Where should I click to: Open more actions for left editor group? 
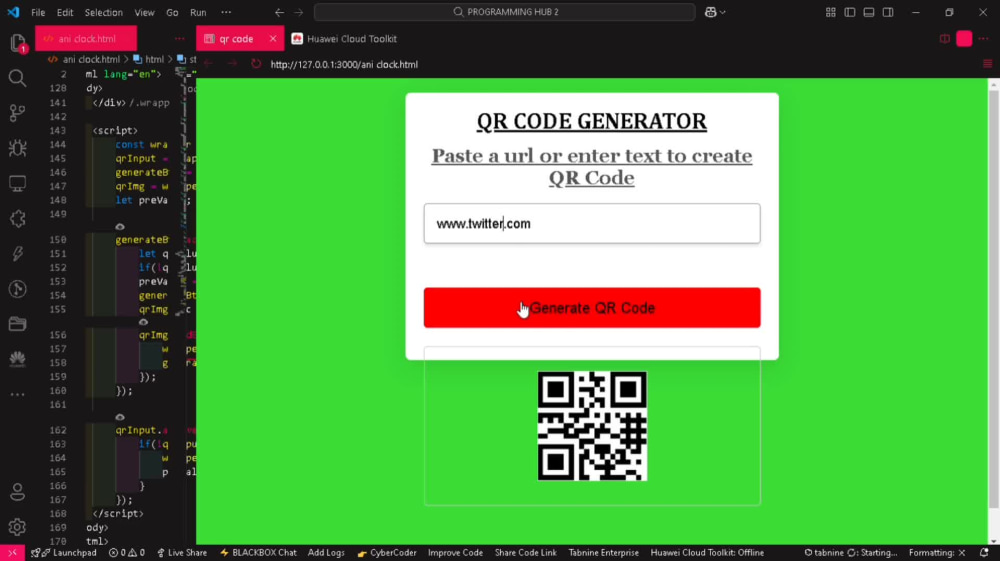179,39
